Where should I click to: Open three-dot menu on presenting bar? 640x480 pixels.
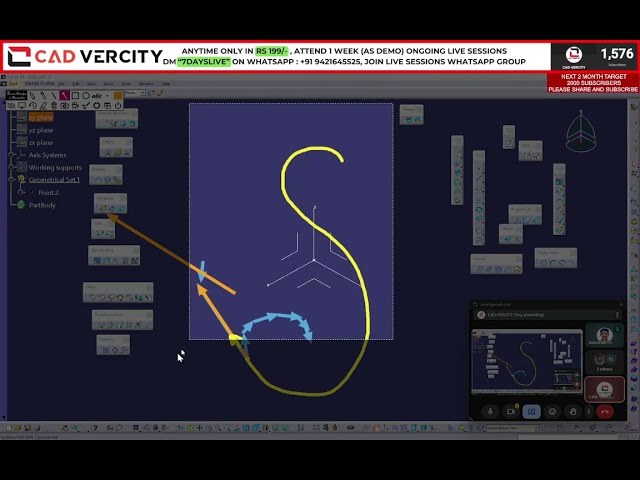click(617, 315)
